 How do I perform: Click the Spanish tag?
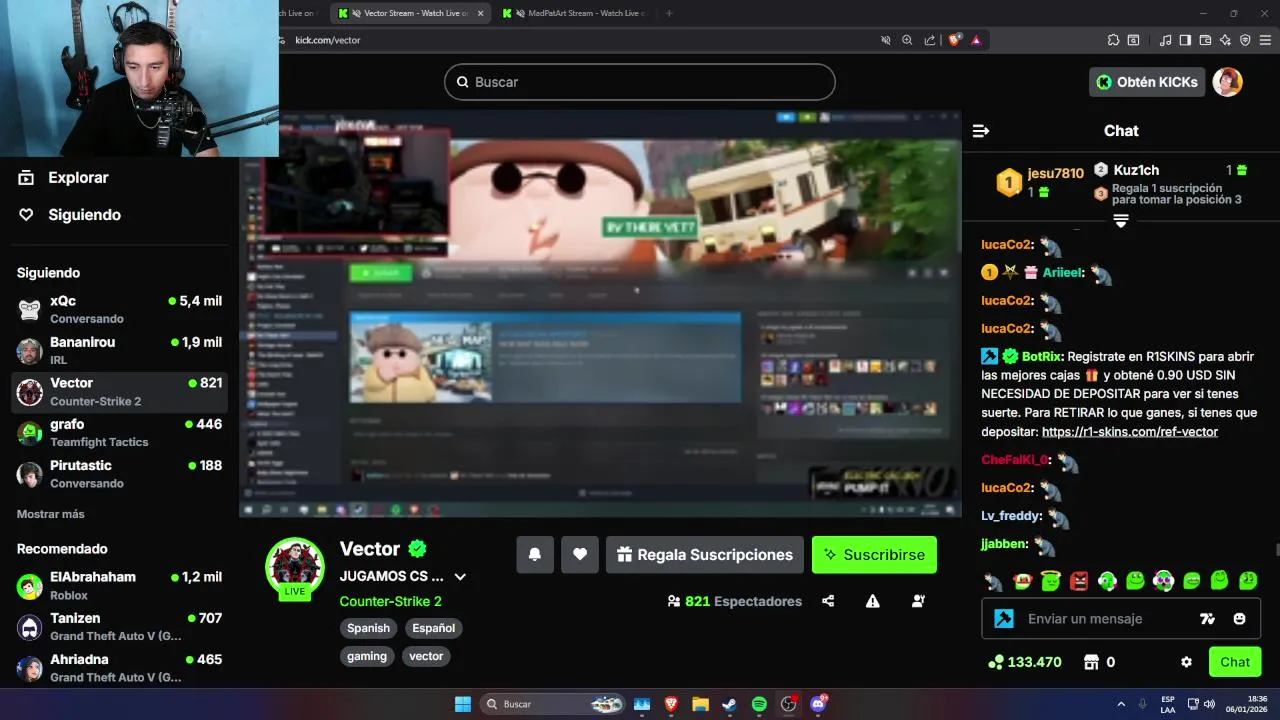368,628
